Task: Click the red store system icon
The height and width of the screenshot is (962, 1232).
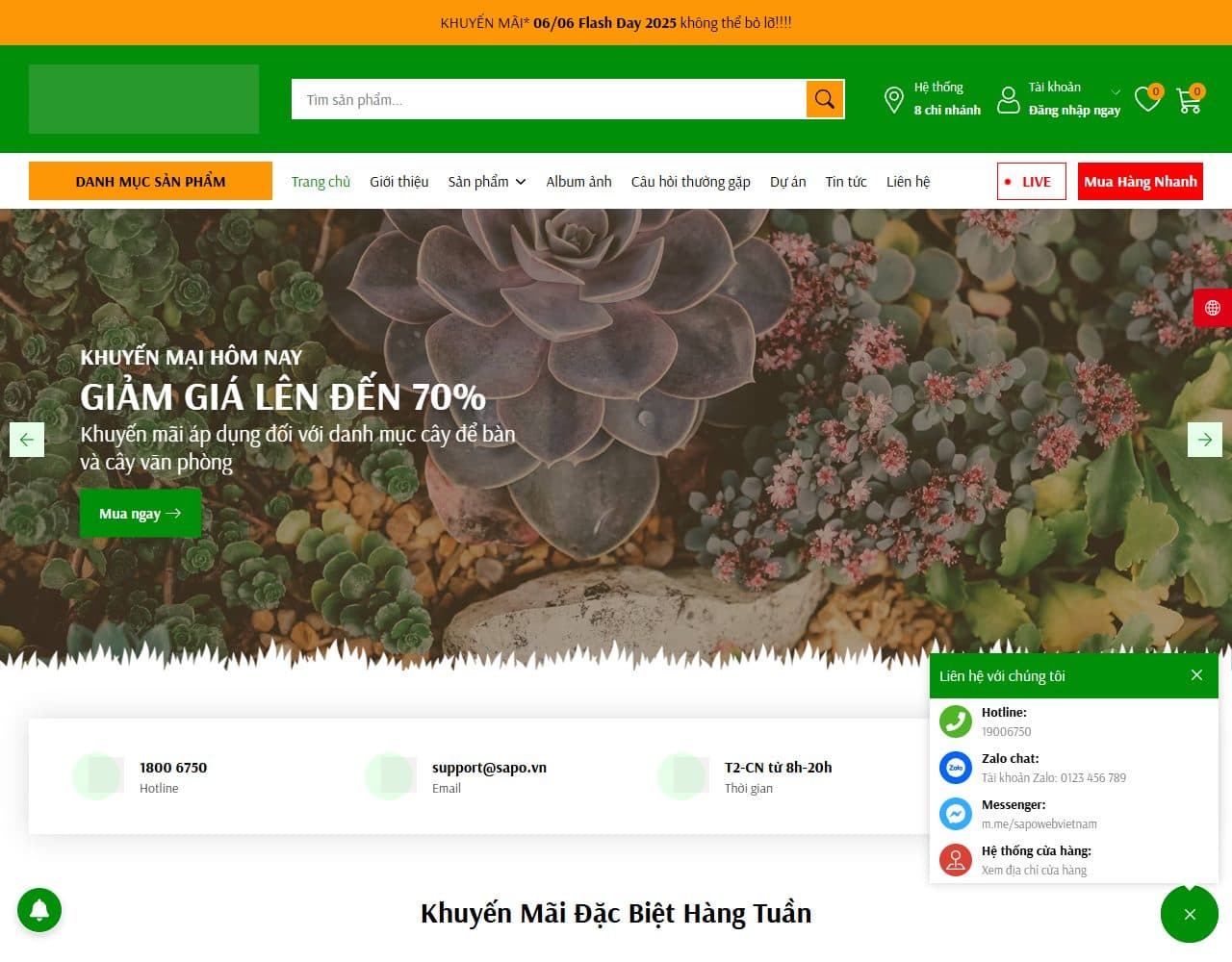Action: point(956,860)
